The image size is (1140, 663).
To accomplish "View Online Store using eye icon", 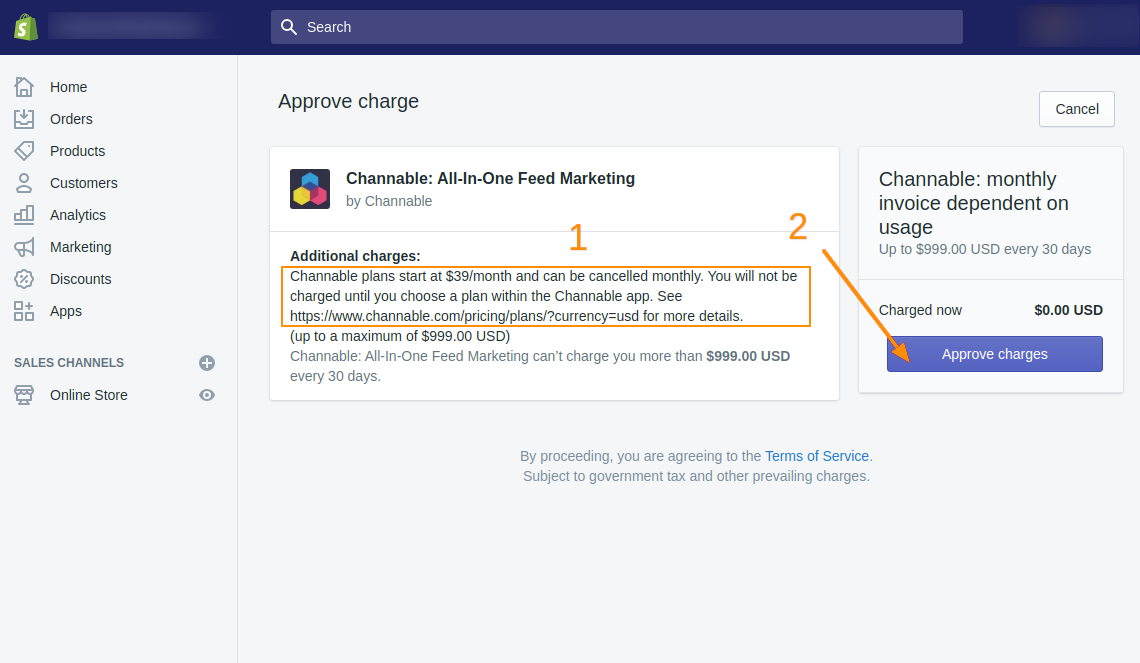I will pyautogui.click(x=207, y=395).
